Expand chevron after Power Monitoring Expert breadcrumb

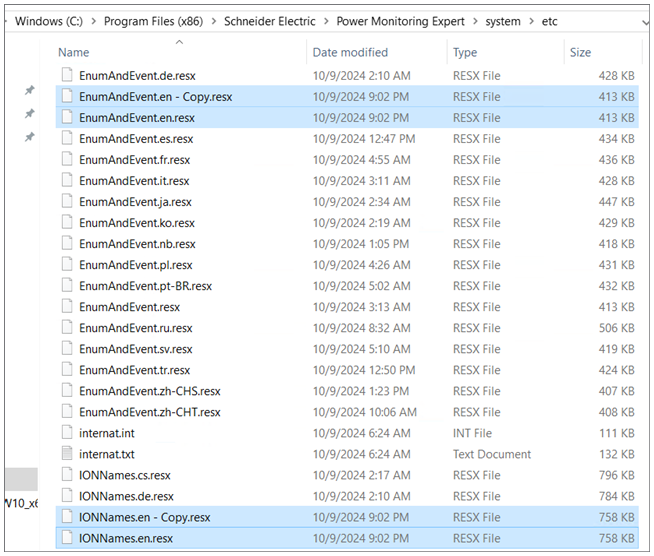(475, 21)
